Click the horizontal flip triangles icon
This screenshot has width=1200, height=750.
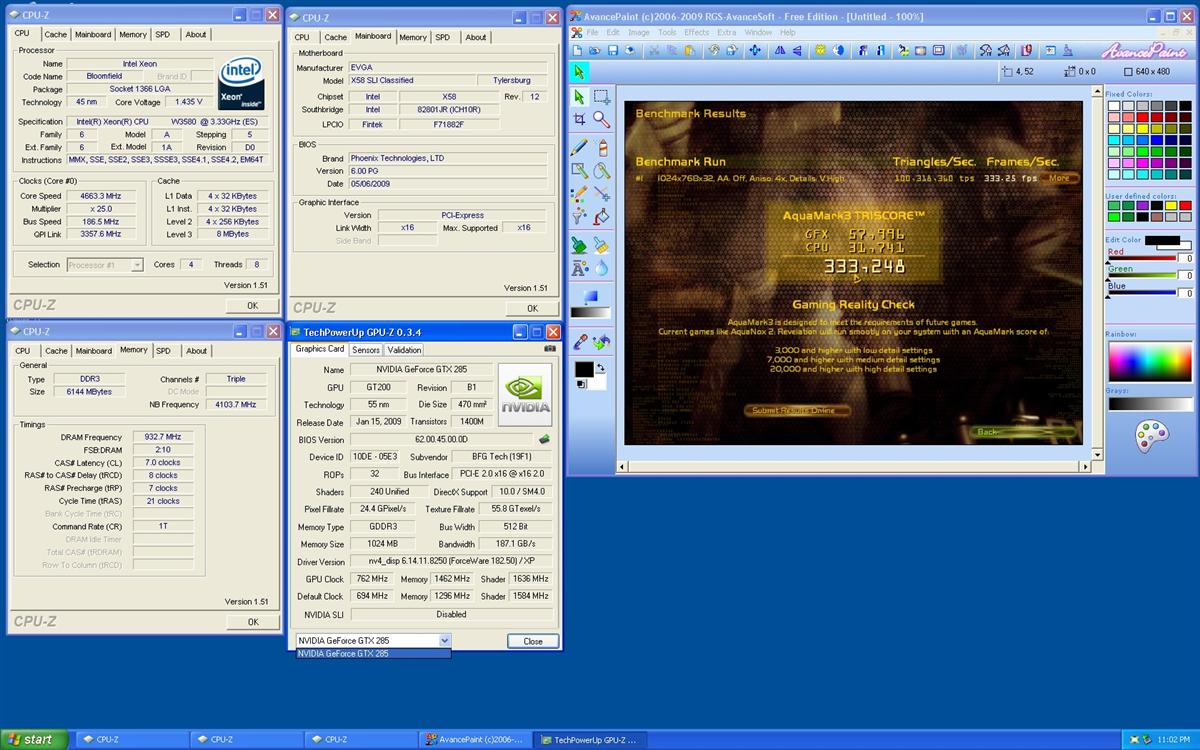(x=780, y=50)
